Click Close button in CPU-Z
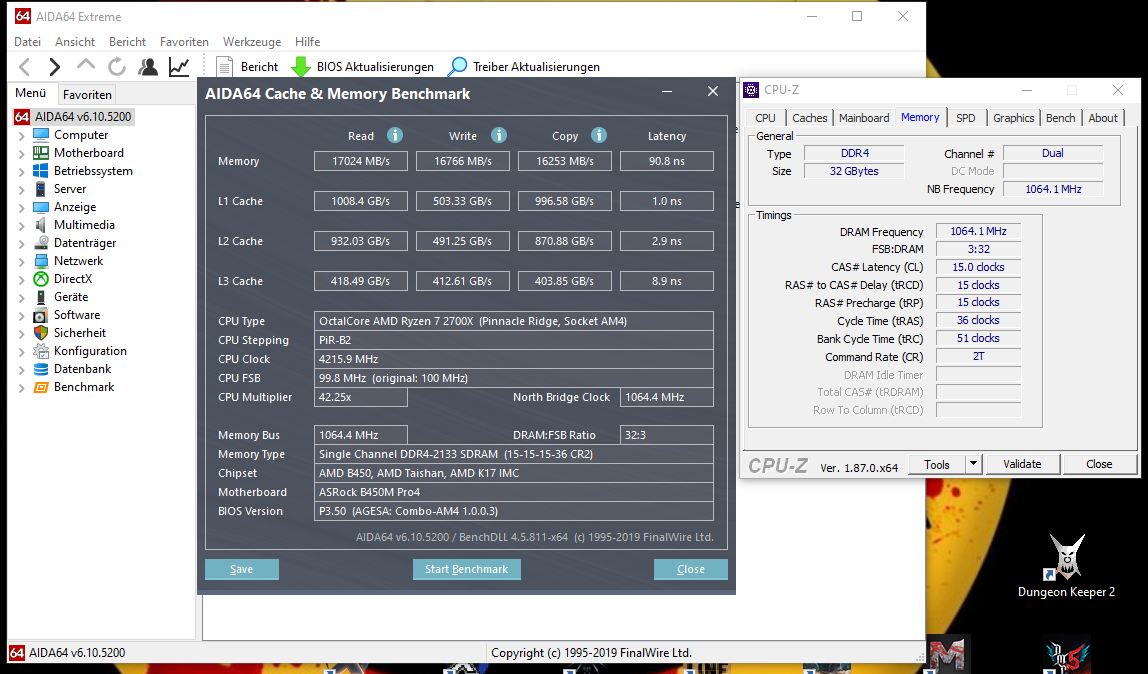This screenshot has width=1148, height=674. (1099, 464)
